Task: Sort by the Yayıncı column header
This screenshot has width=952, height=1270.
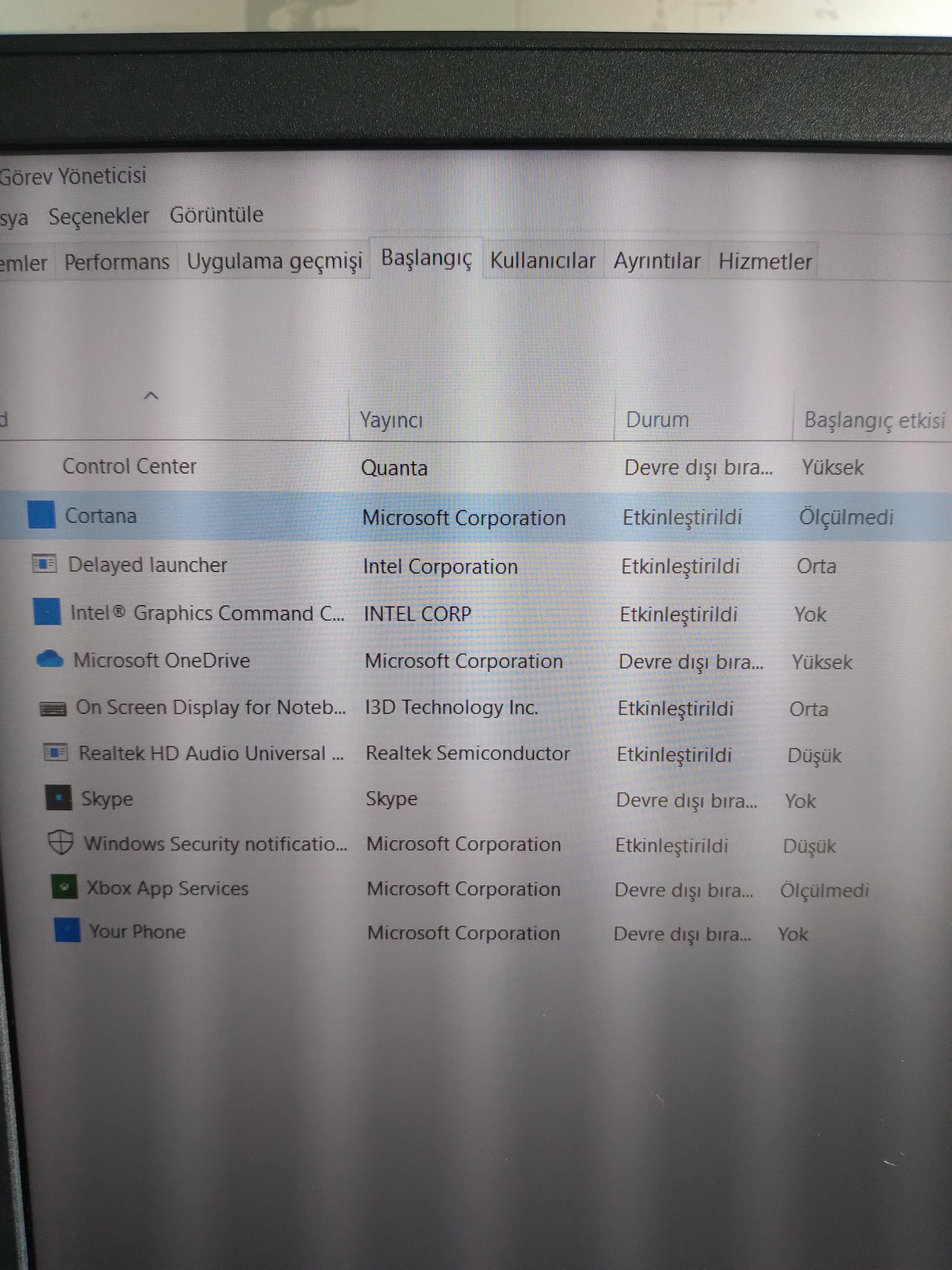Action: (391, 420)
